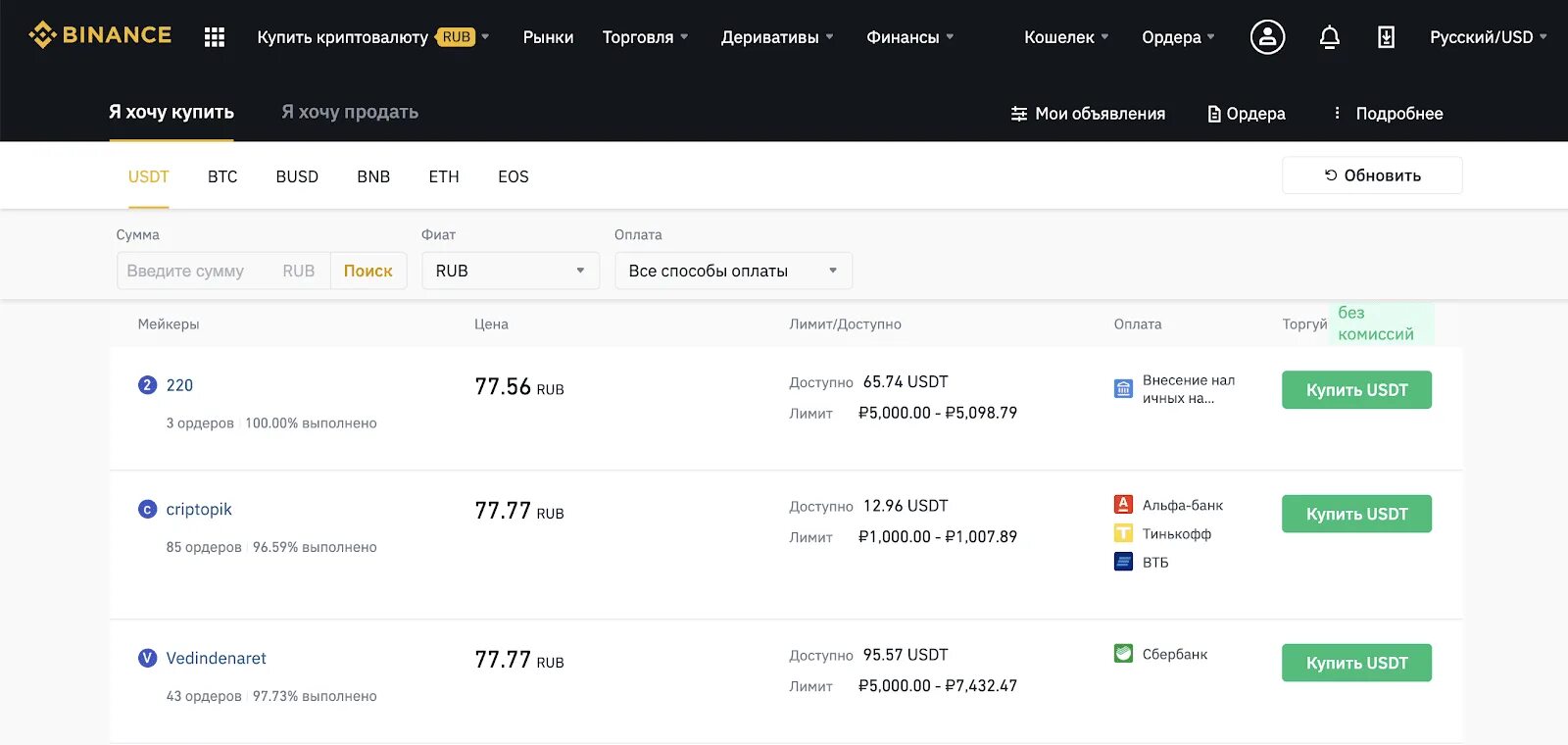Open maker 220 profile link
Image resolution: width=1568 pixels, height=745 pixels.
pyautogui.click(x=179, y=385)
